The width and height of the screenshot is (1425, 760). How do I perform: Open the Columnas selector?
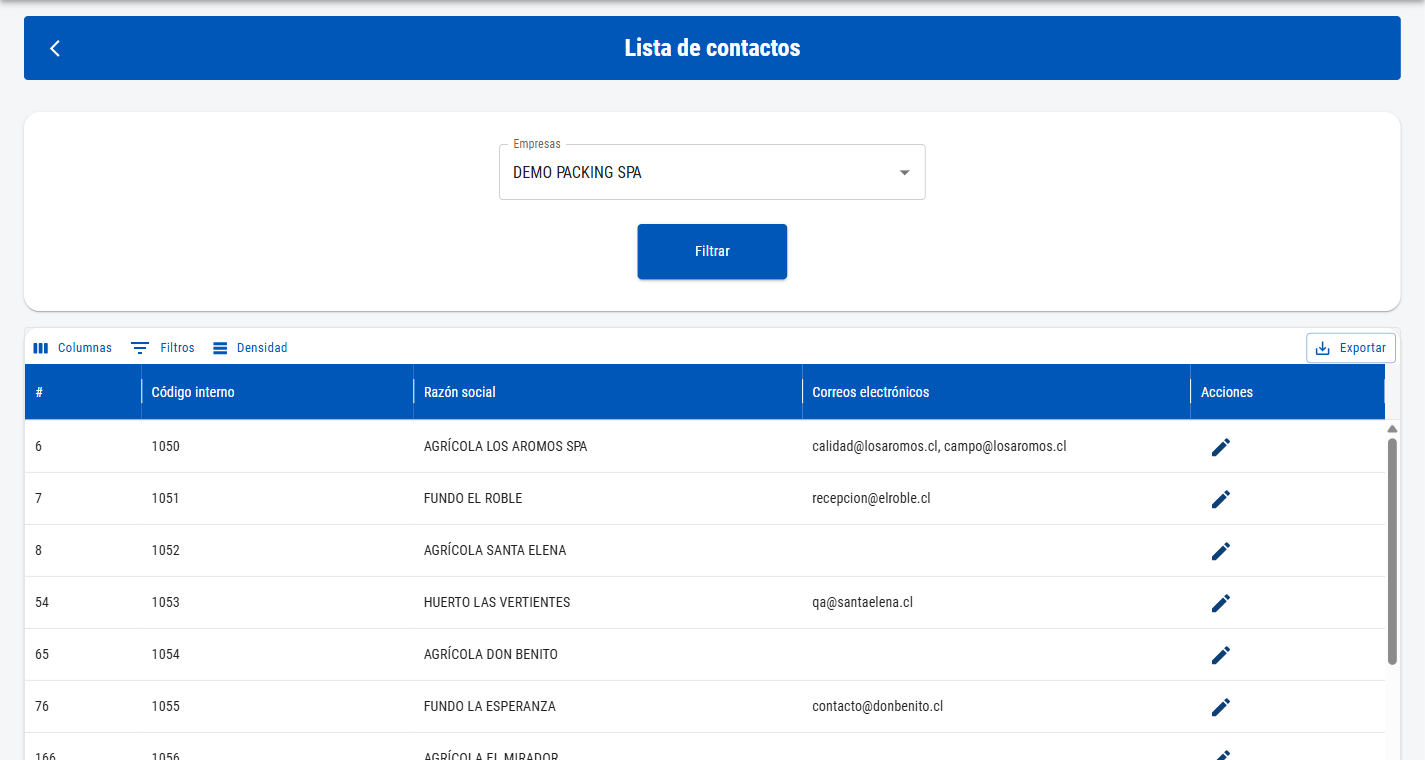[x=72, y=348]
